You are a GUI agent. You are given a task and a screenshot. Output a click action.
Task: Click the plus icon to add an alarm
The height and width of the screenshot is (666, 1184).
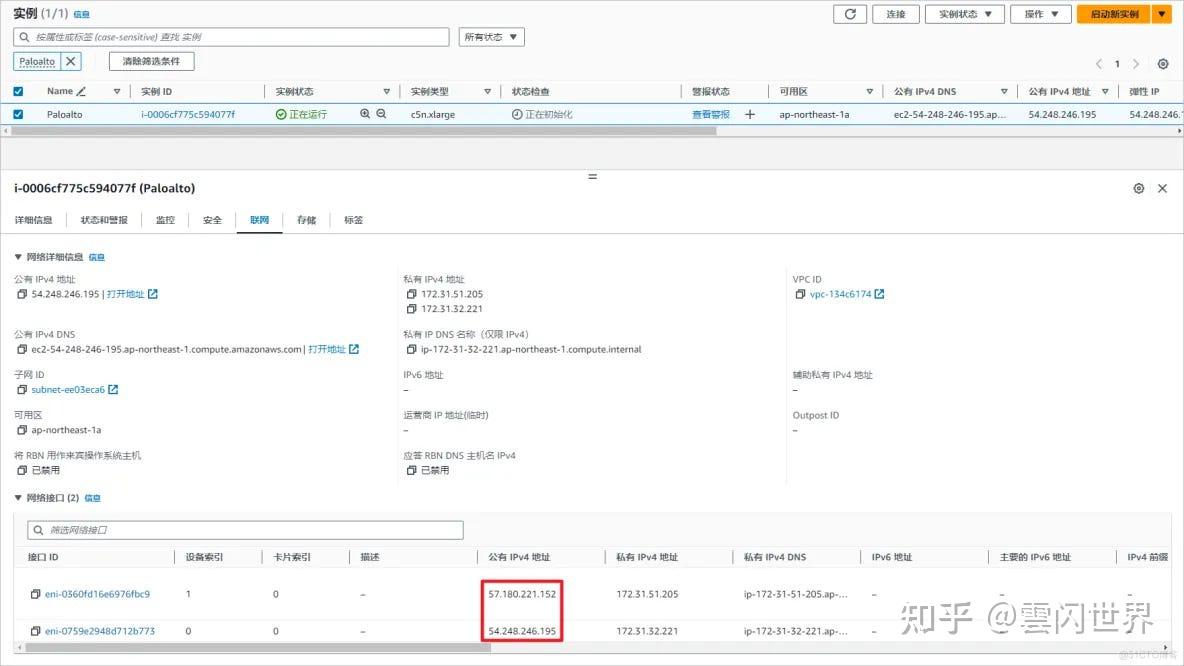(751, 113)
